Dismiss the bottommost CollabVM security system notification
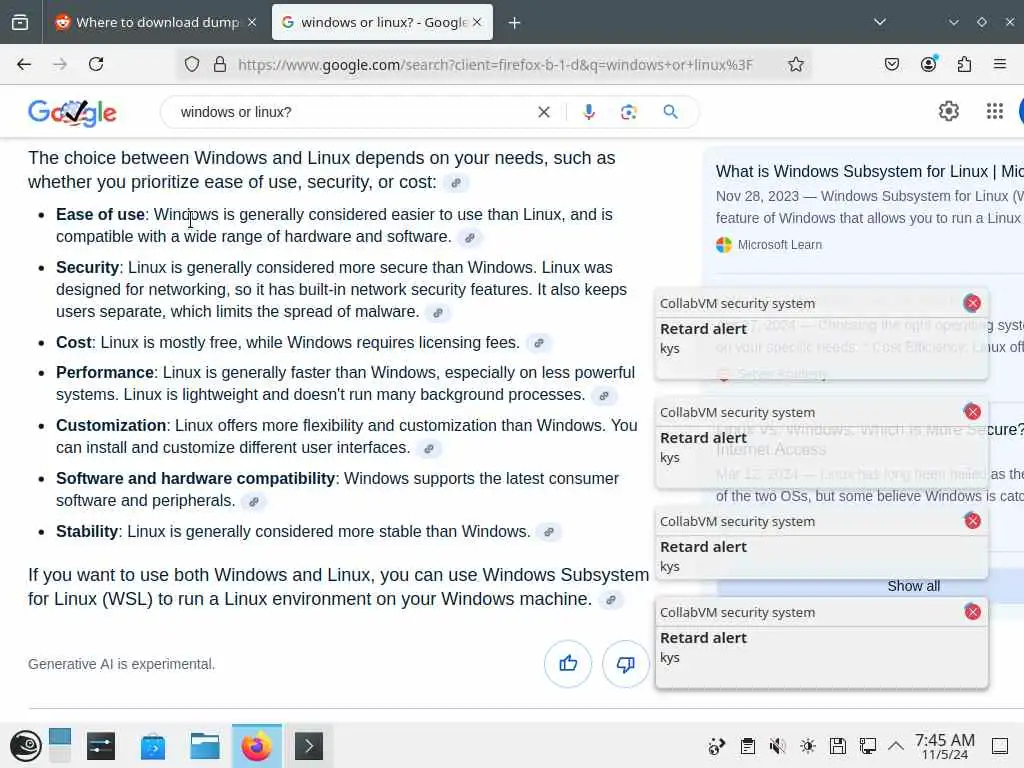The height and width of the screenshot is (768, 1024). tap(972, 612)
